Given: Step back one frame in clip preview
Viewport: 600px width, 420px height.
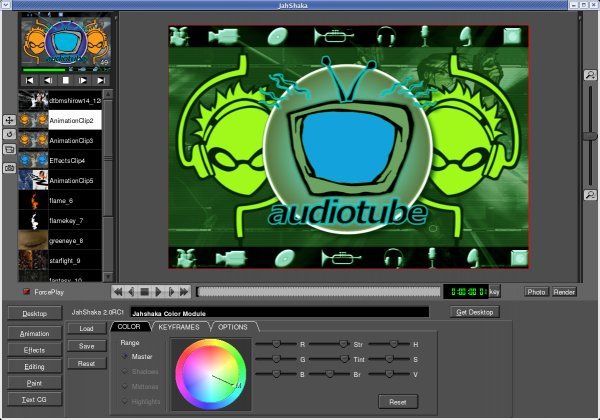Looking at the screenshot, I should click(47, 80).
